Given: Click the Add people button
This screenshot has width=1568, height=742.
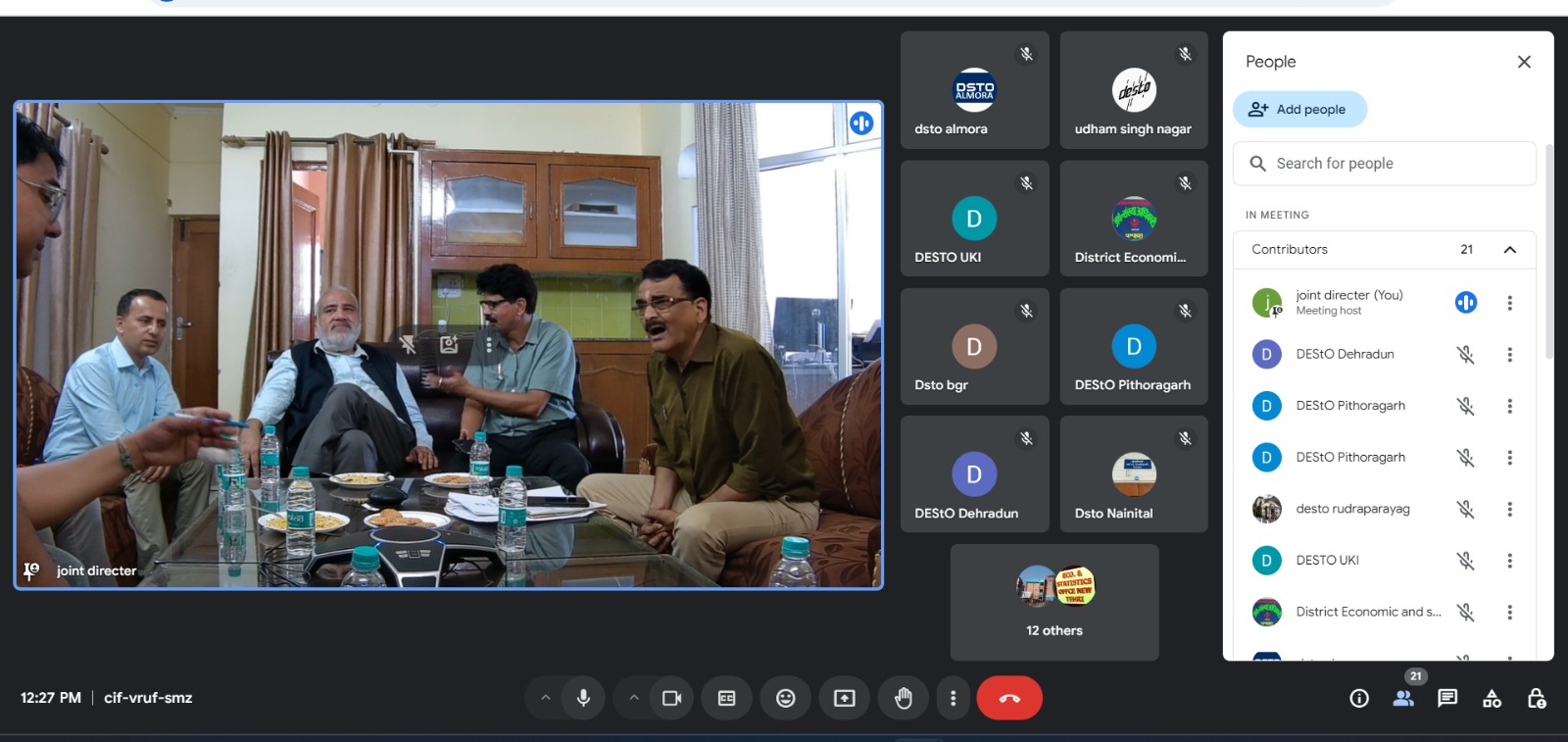Looking at the screenshot, I should pyautogui.click(x=1299, y=110).
